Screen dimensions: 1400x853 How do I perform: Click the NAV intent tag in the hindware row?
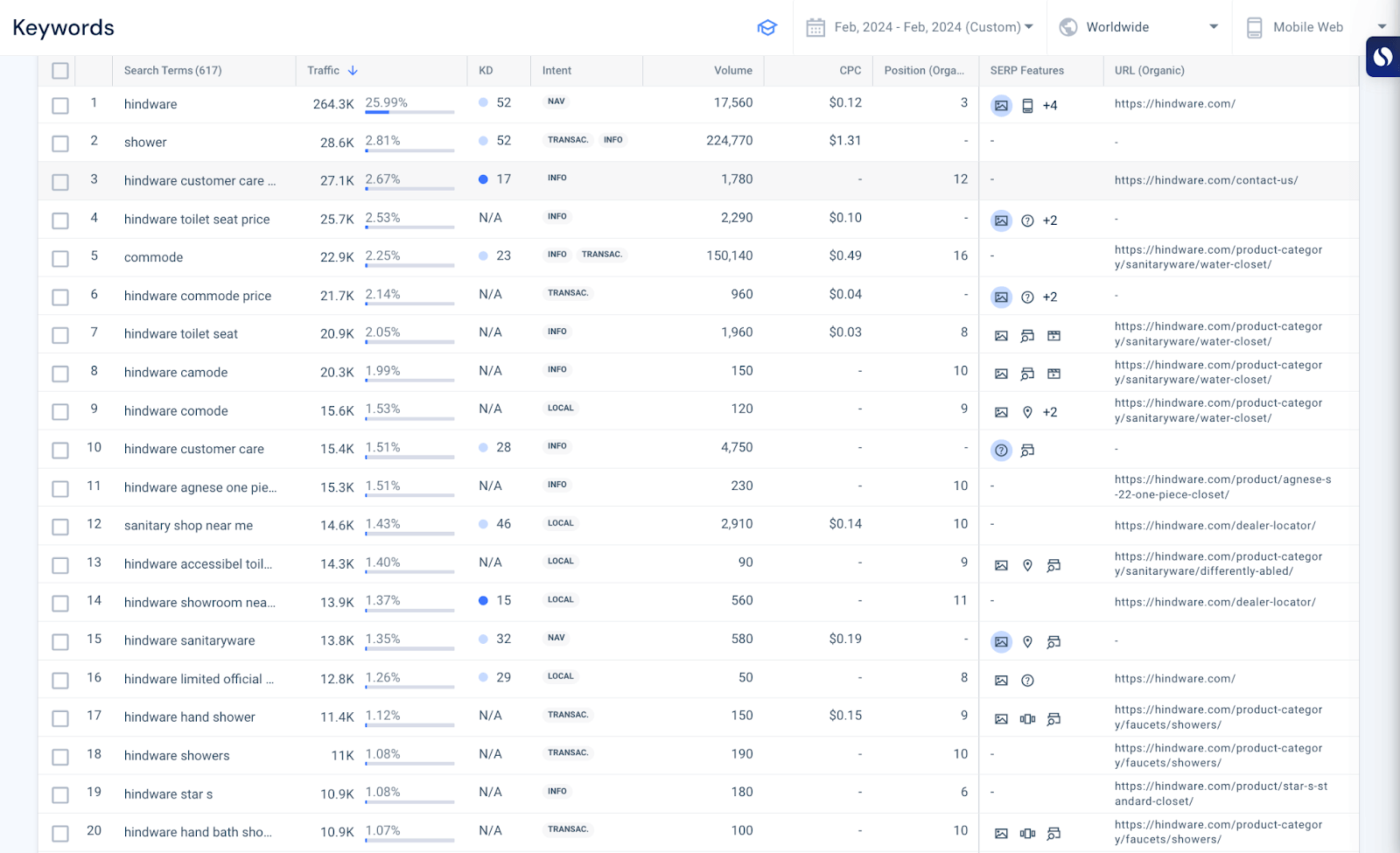pos(556,101)
